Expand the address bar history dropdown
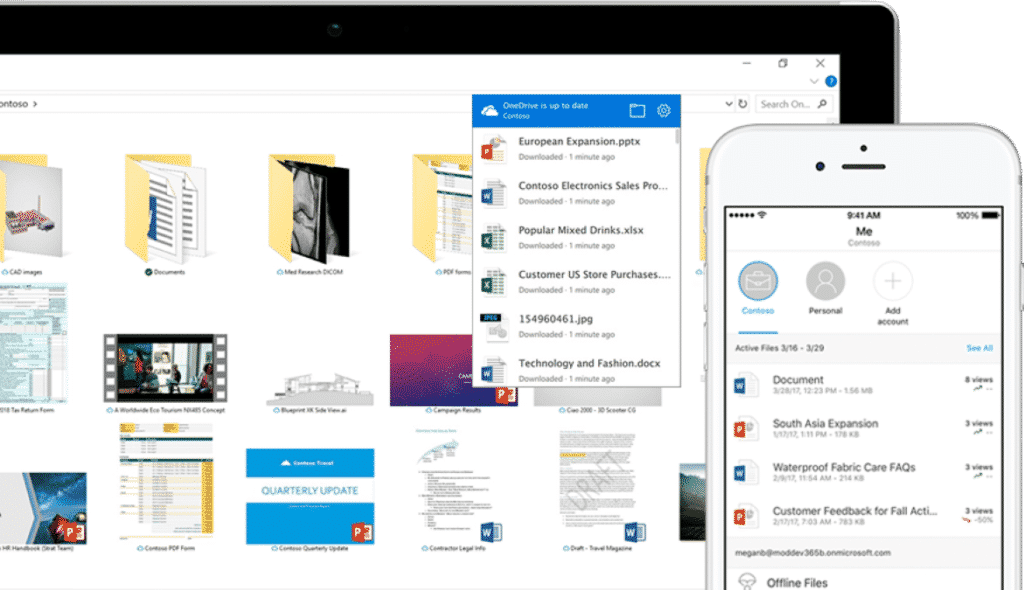Viewport: 1024px width, 590px height. click(729, 103)
